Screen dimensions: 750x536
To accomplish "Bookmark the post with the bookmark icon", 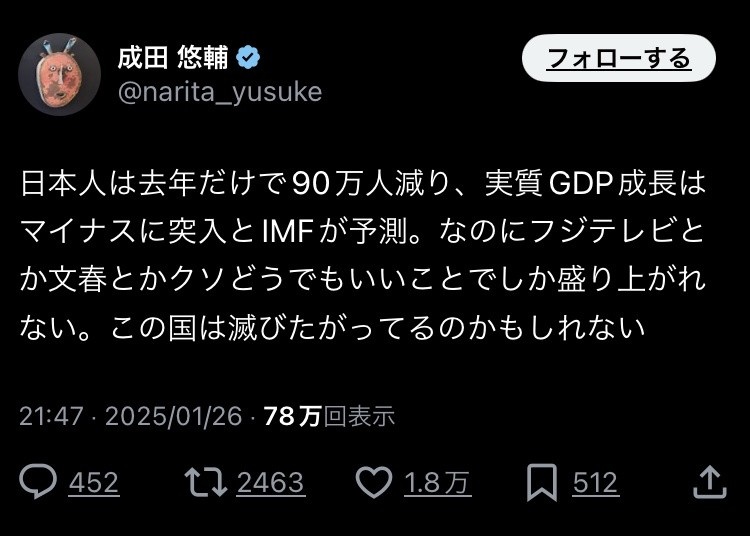I will point(541,483).
